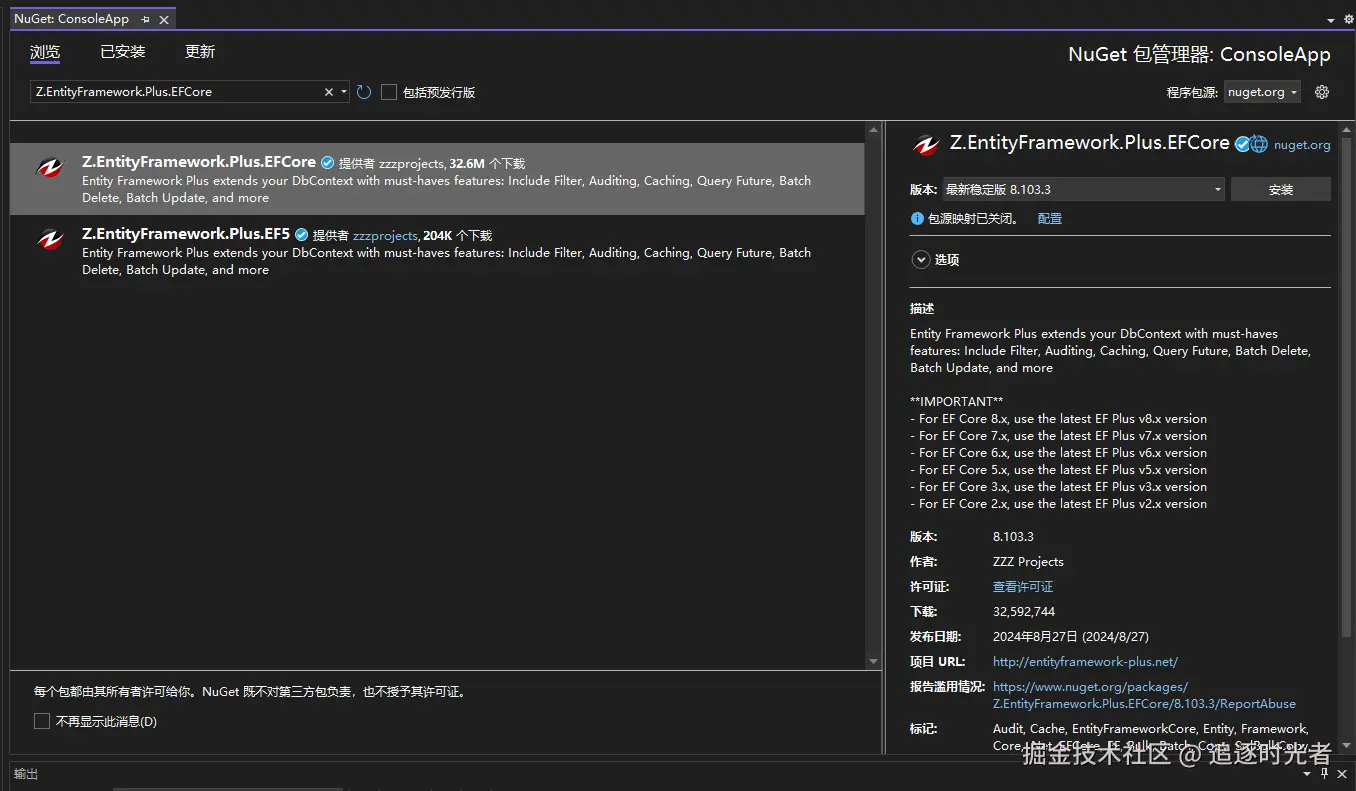
Task: Click the Z.EntityFramework.Plus.EF5 package icon
Action: coord(50,240)
